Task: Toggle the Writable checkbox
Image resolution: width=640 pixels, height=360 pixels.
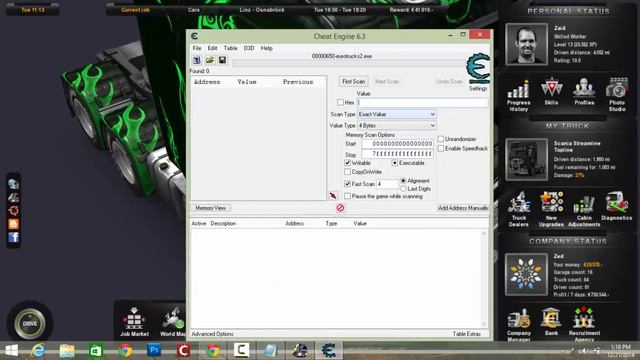Action: (x=347, y=163)
